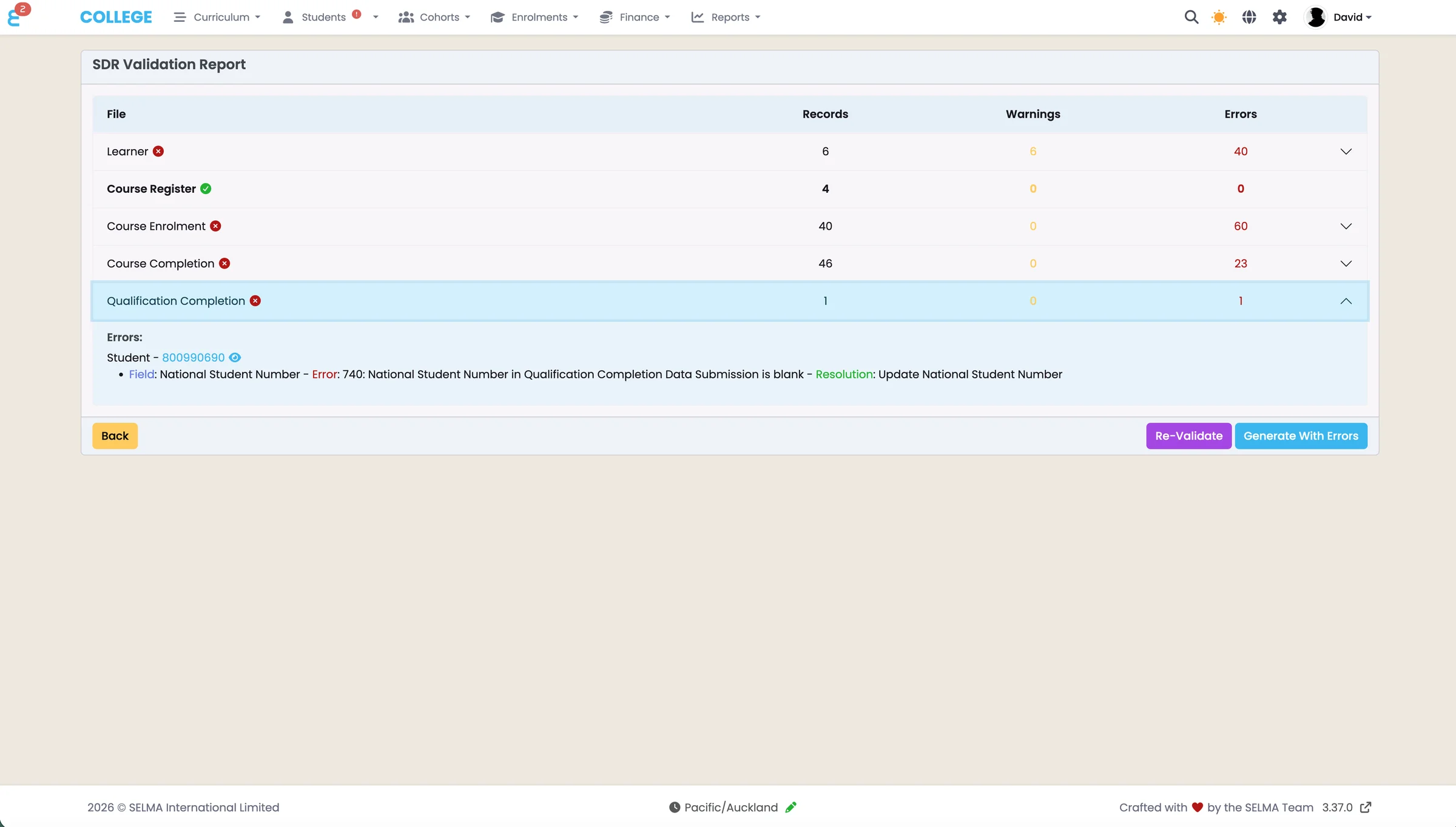Toggle the sun light-mode icon
This screenshot has height=827, width=1456.
pos(1219,17)
